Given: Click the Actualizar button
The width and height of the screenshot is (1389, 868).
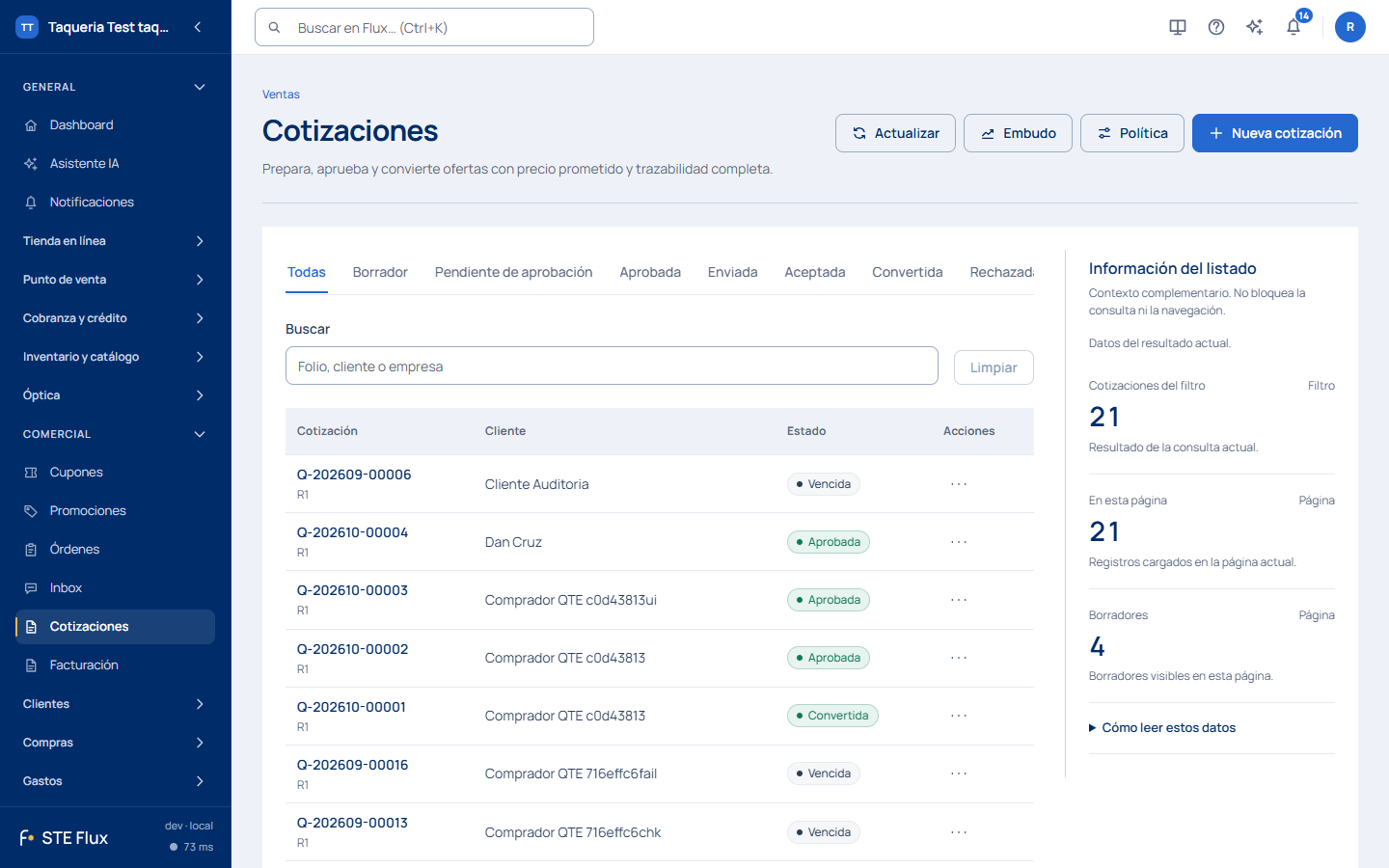Looking at the screenshot, I should click(x=895, y=133).
